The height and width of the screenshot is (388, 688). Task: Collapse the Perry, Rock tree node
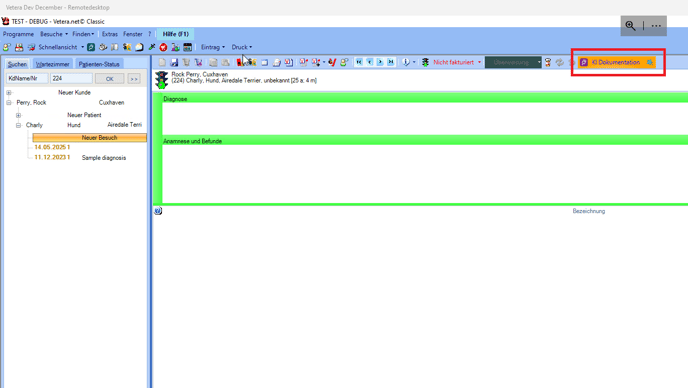[x=9, y=103]
